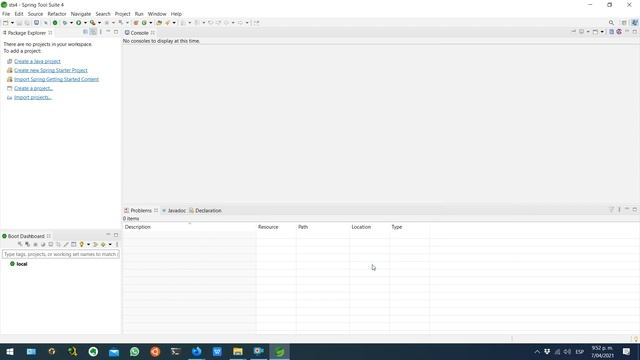Click the Problems view filter icon

(x=611, y=209)
